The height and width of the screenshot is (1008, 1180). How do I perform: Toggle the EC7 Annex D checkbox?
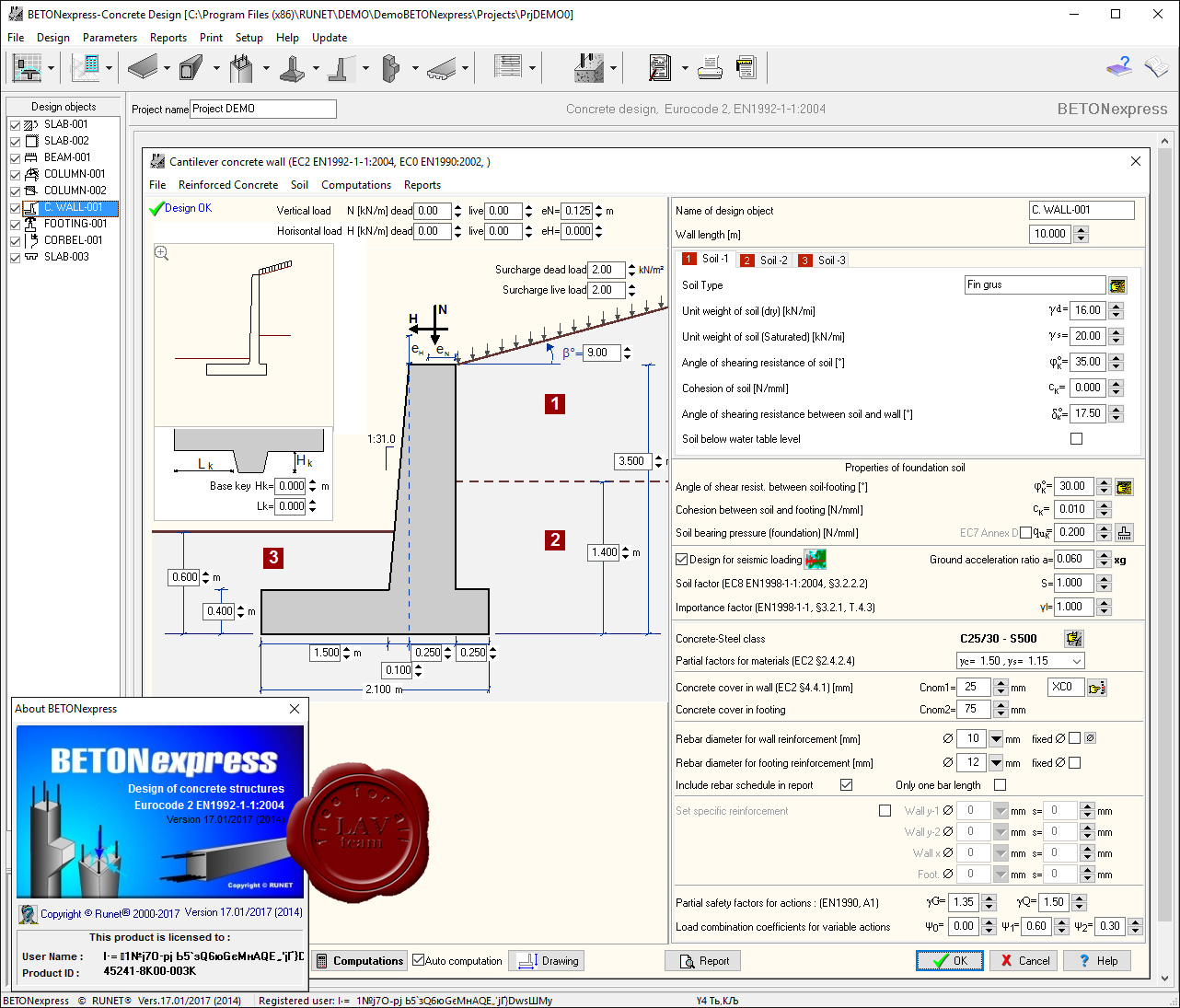[1025, 533]
